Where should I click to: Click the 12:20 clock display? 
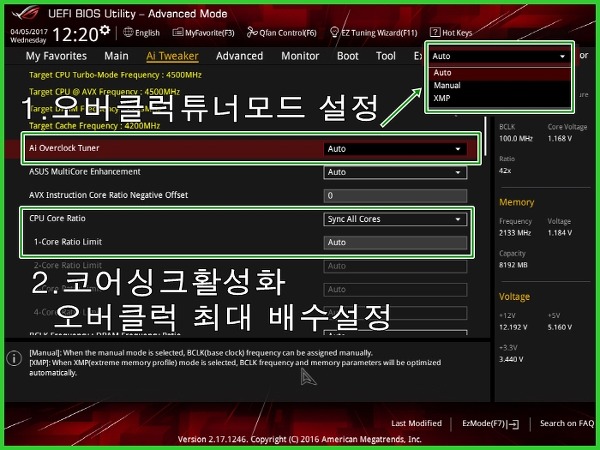[x=75, y=34]
